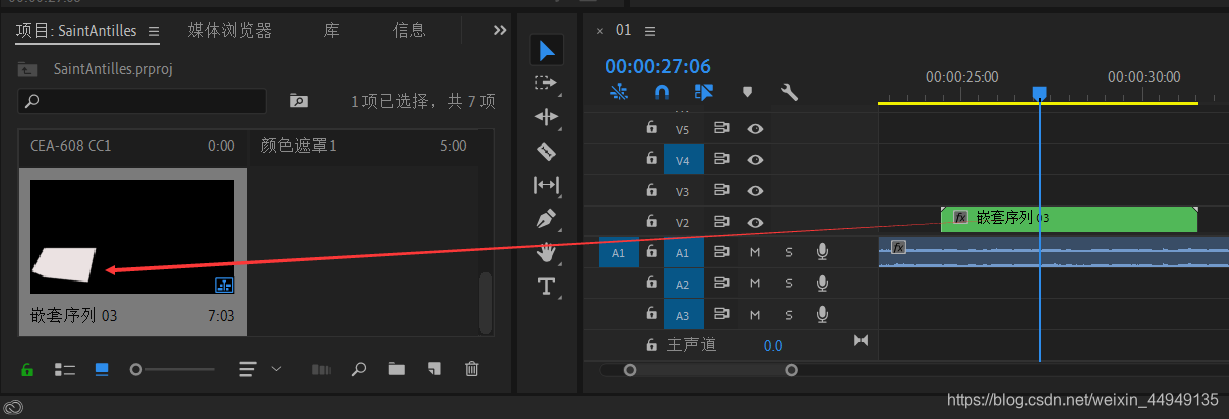The width and height of the screenshot is (1229, 419).
Task: Select the Type tool
Action: click(x=546, y=287)
